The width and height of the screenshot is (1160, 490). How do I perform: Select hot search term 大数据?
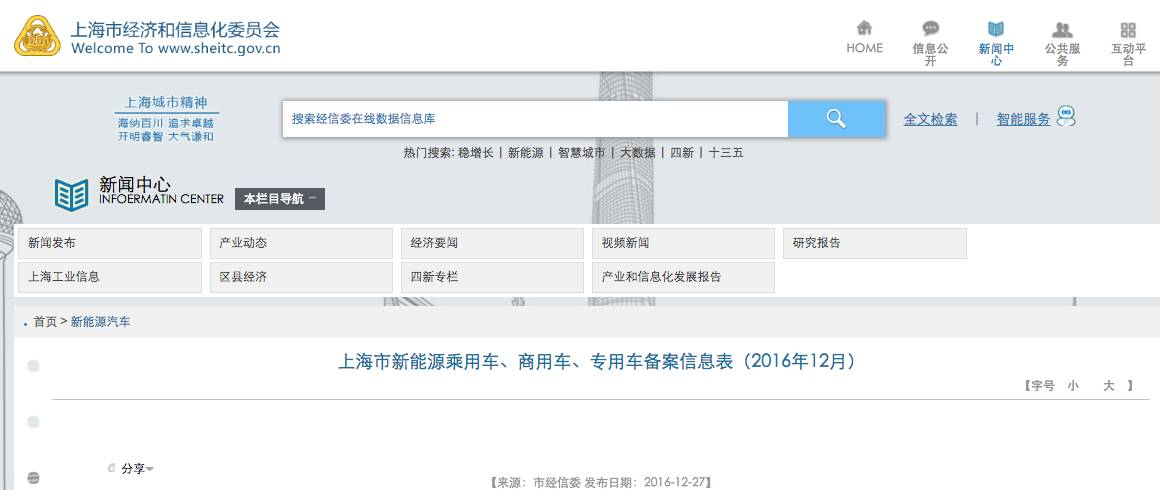638,152
